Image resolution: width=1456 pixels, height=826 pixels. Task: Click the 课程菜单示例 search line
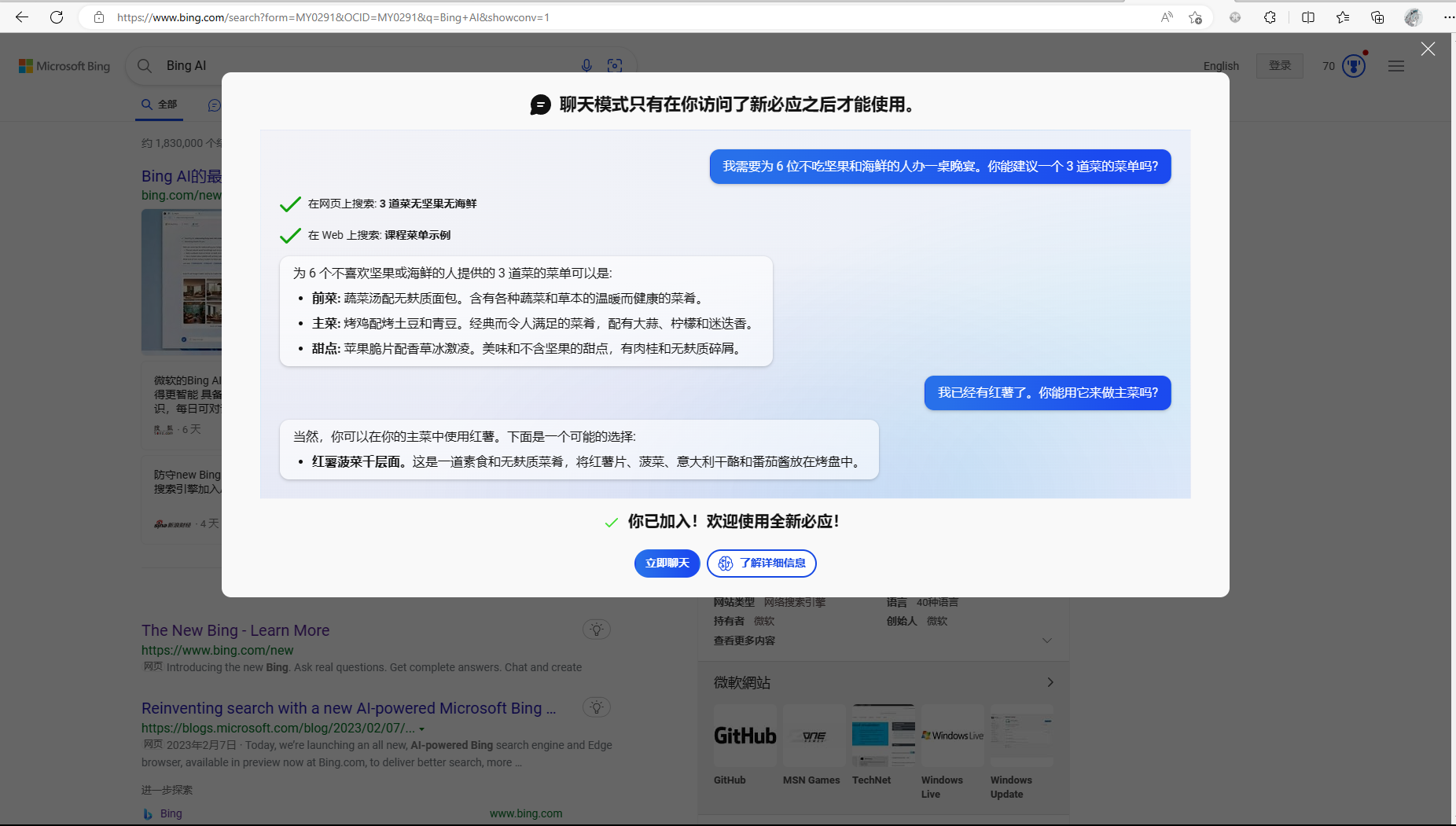(379, 235)
